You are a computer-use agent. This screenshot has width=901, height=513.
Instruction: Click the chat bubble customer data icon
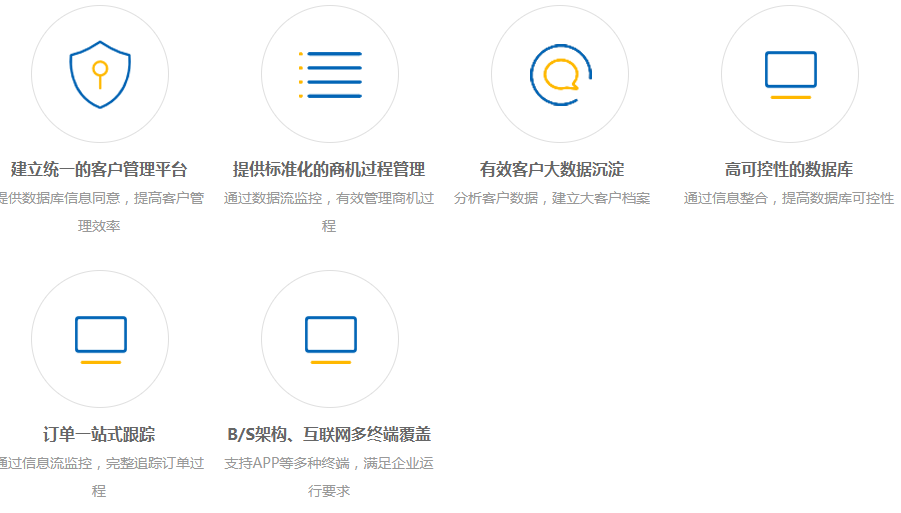tap(560, 74)
